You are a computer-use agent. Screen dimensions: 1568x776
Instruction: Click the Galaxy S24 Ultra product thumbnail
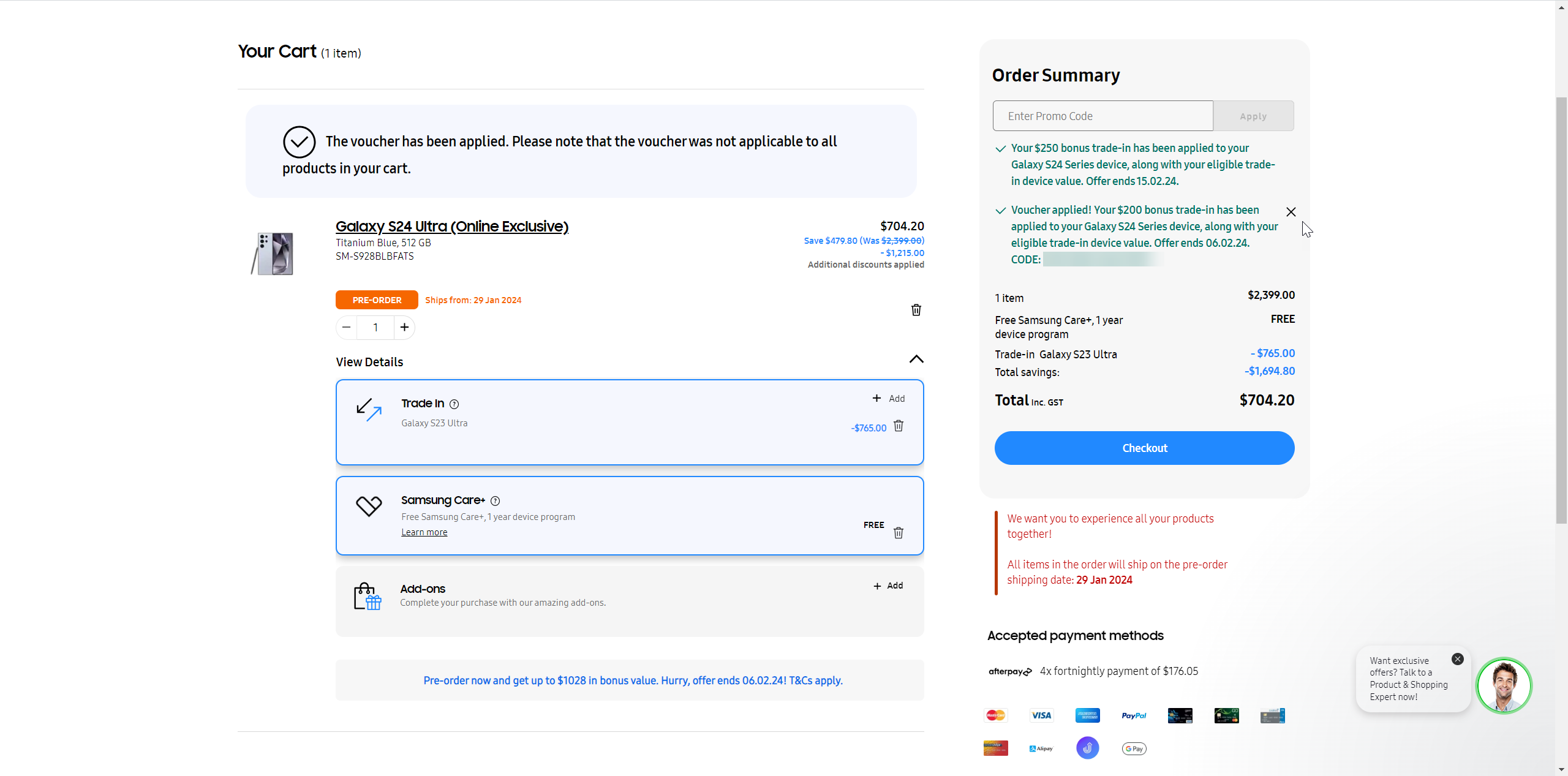pos(273,253)
